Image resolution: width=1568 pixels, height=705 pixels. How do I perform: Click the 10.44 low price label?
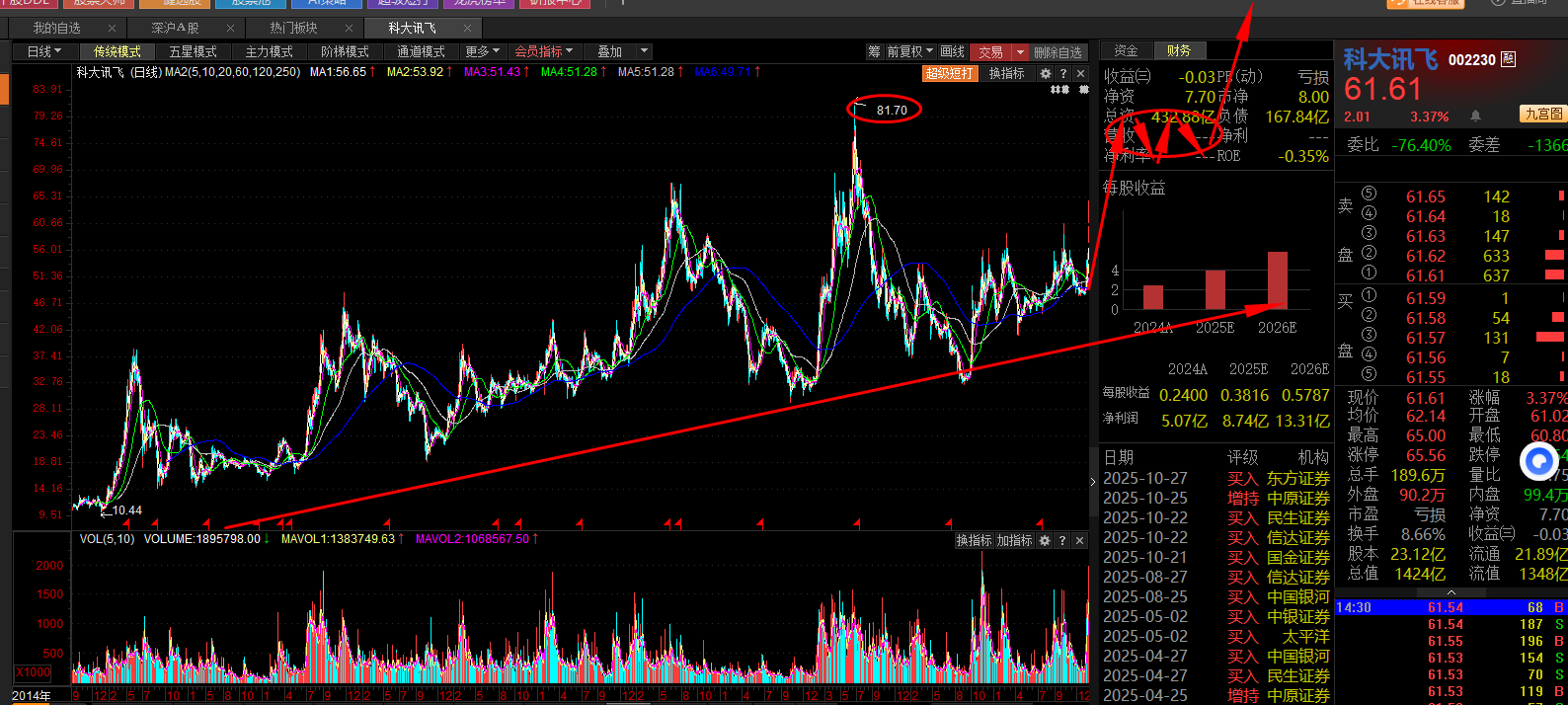(127, 510)
